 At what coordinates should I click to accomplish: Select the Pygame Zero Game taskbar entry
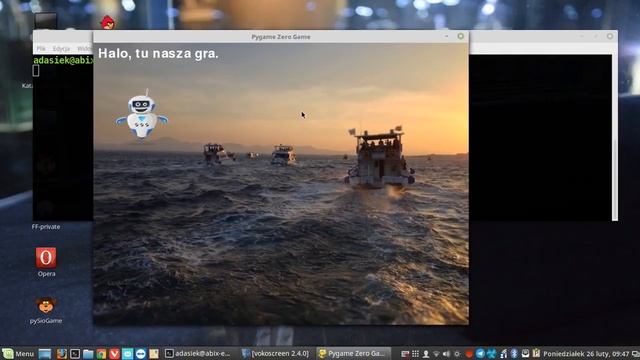[354, 353]
